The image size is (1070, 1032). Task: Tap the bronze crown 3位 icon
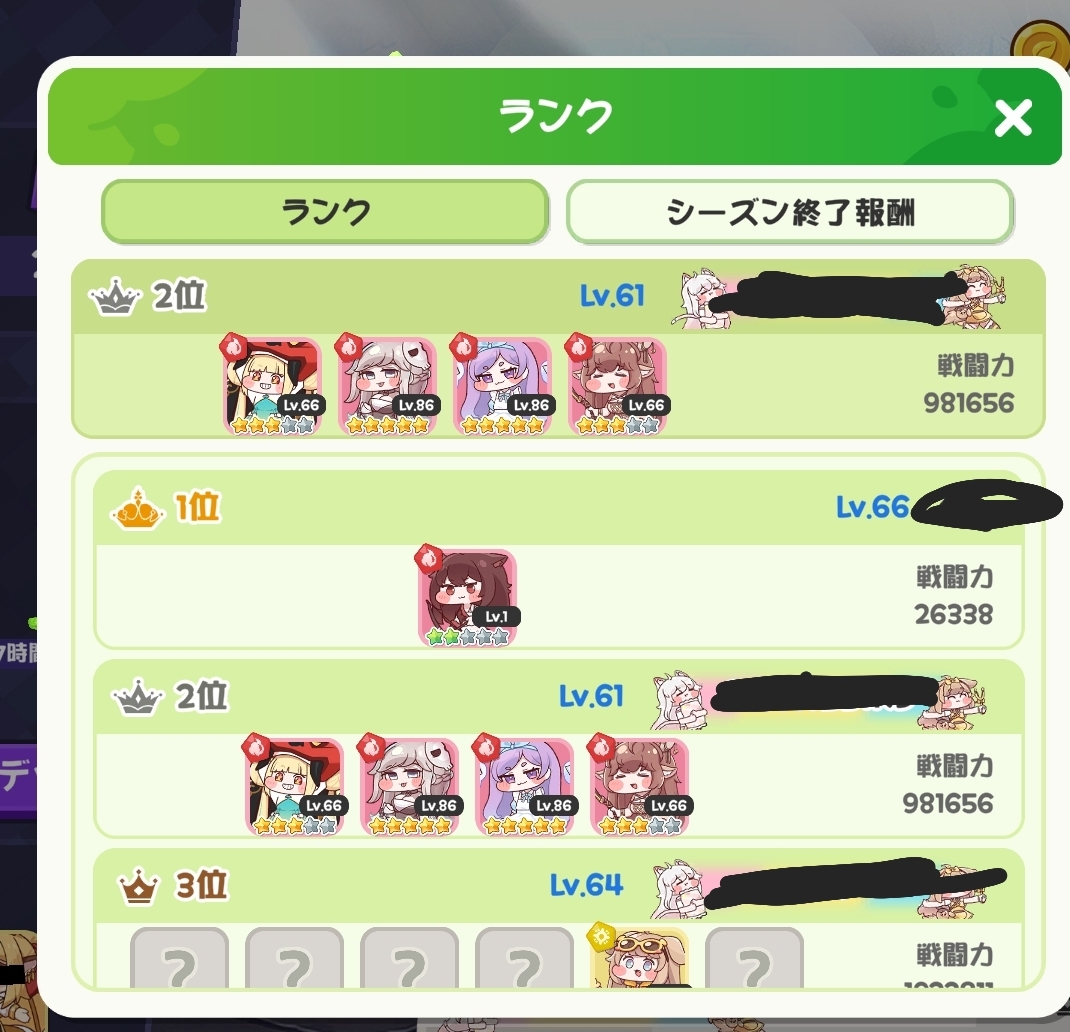[x=139, y=887]
